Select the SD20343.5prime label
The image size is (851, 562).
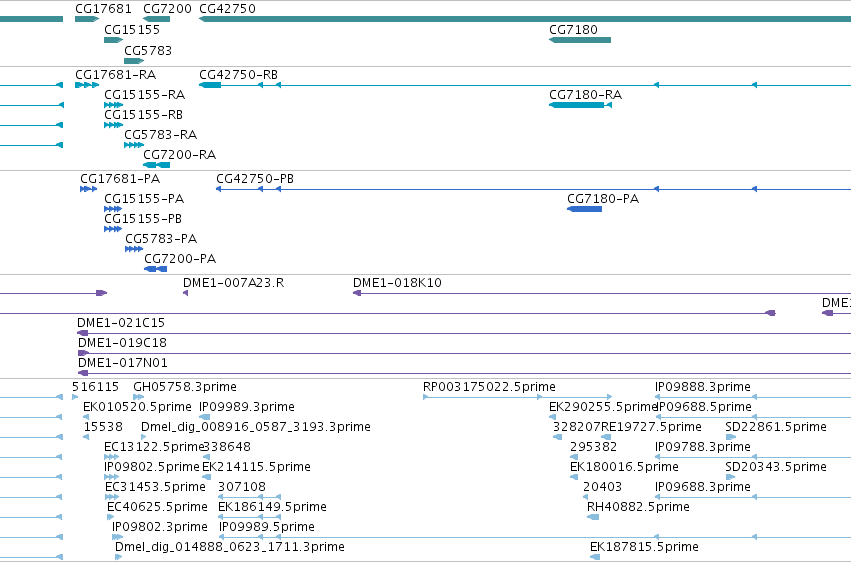pyautogui.click(x=776, y=467)
